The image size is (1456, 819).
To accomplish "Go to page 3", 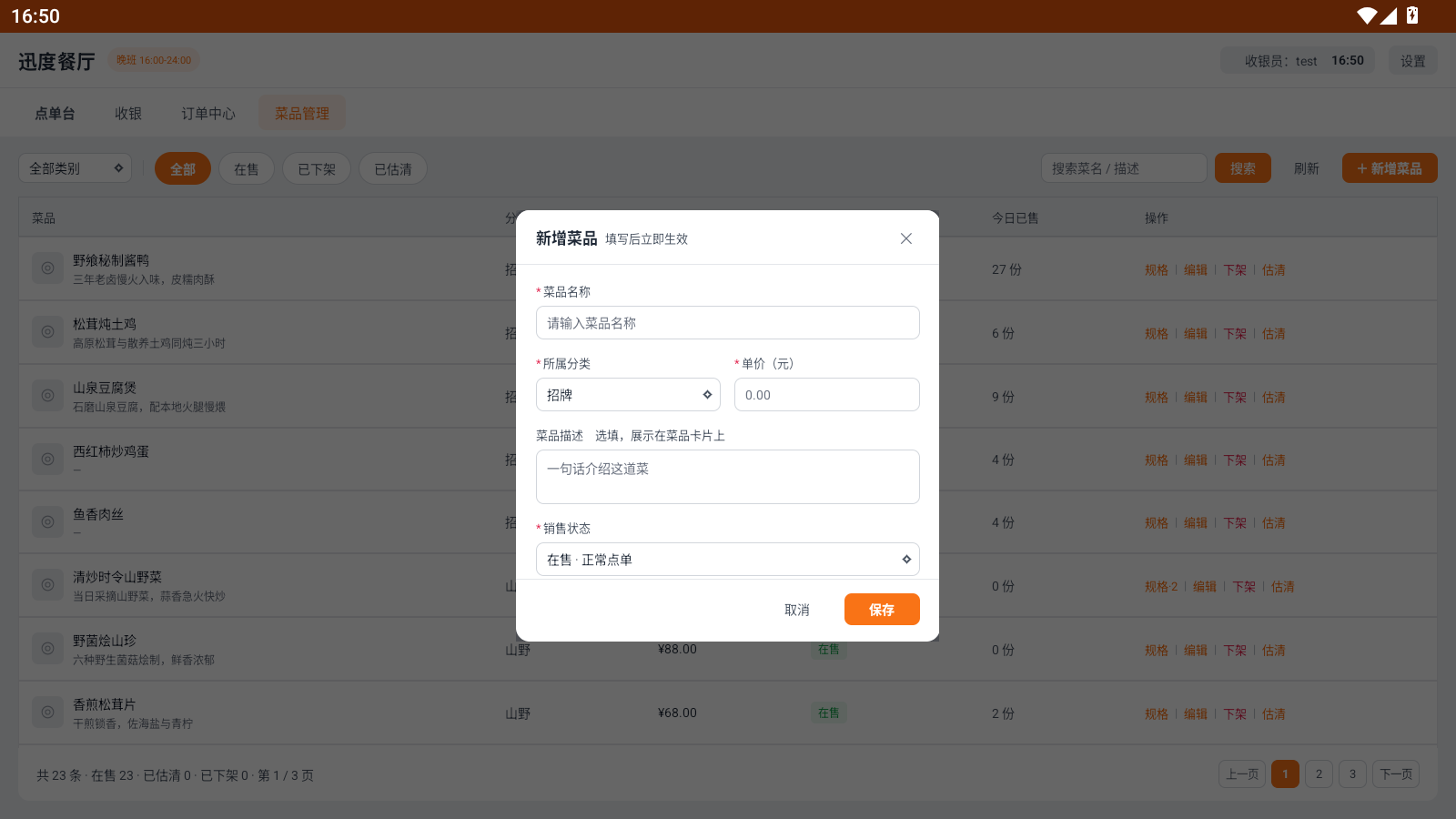I will coord(1352,774).
